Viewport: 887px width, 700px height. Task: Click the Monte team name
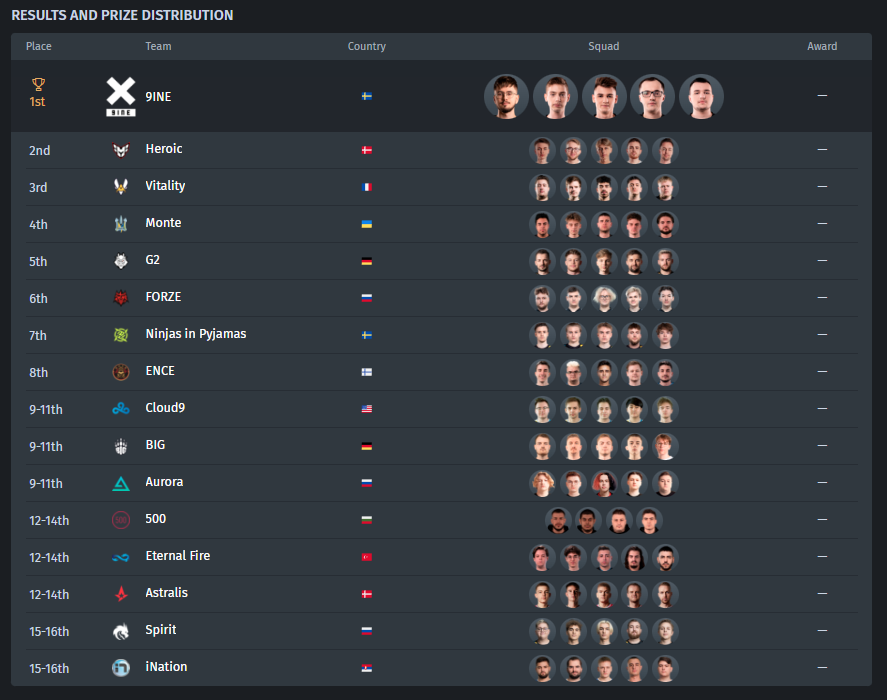pyautogui.click(x=163, y=223)
